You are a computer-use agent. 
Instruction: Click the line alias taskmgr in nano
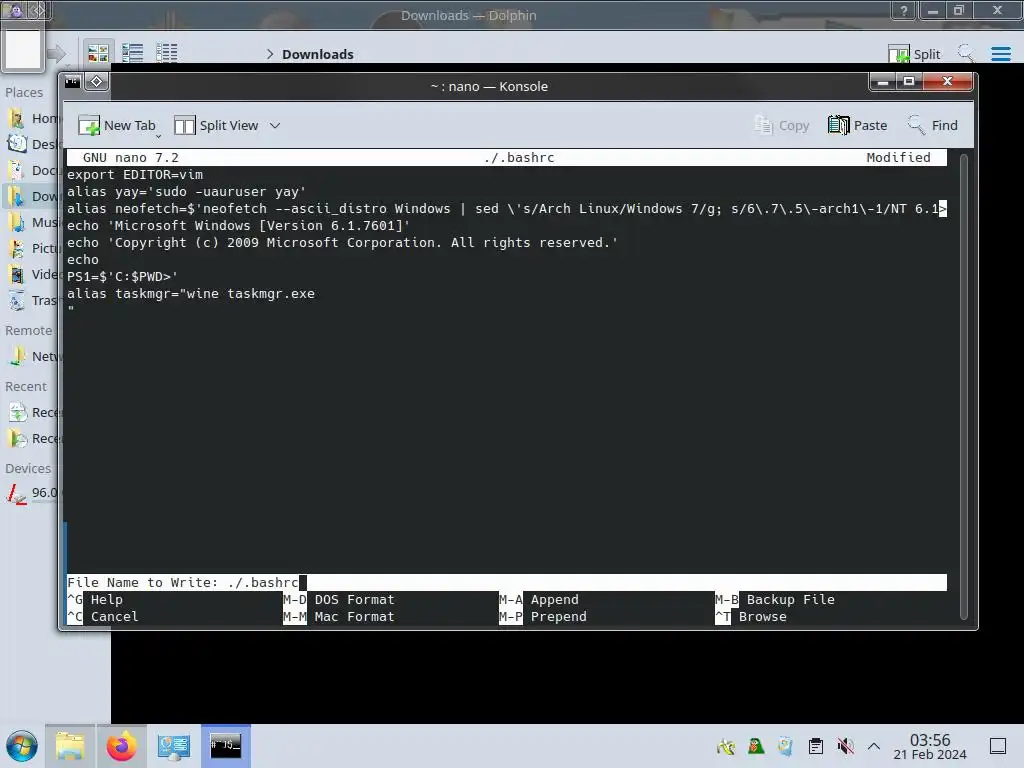191,294
